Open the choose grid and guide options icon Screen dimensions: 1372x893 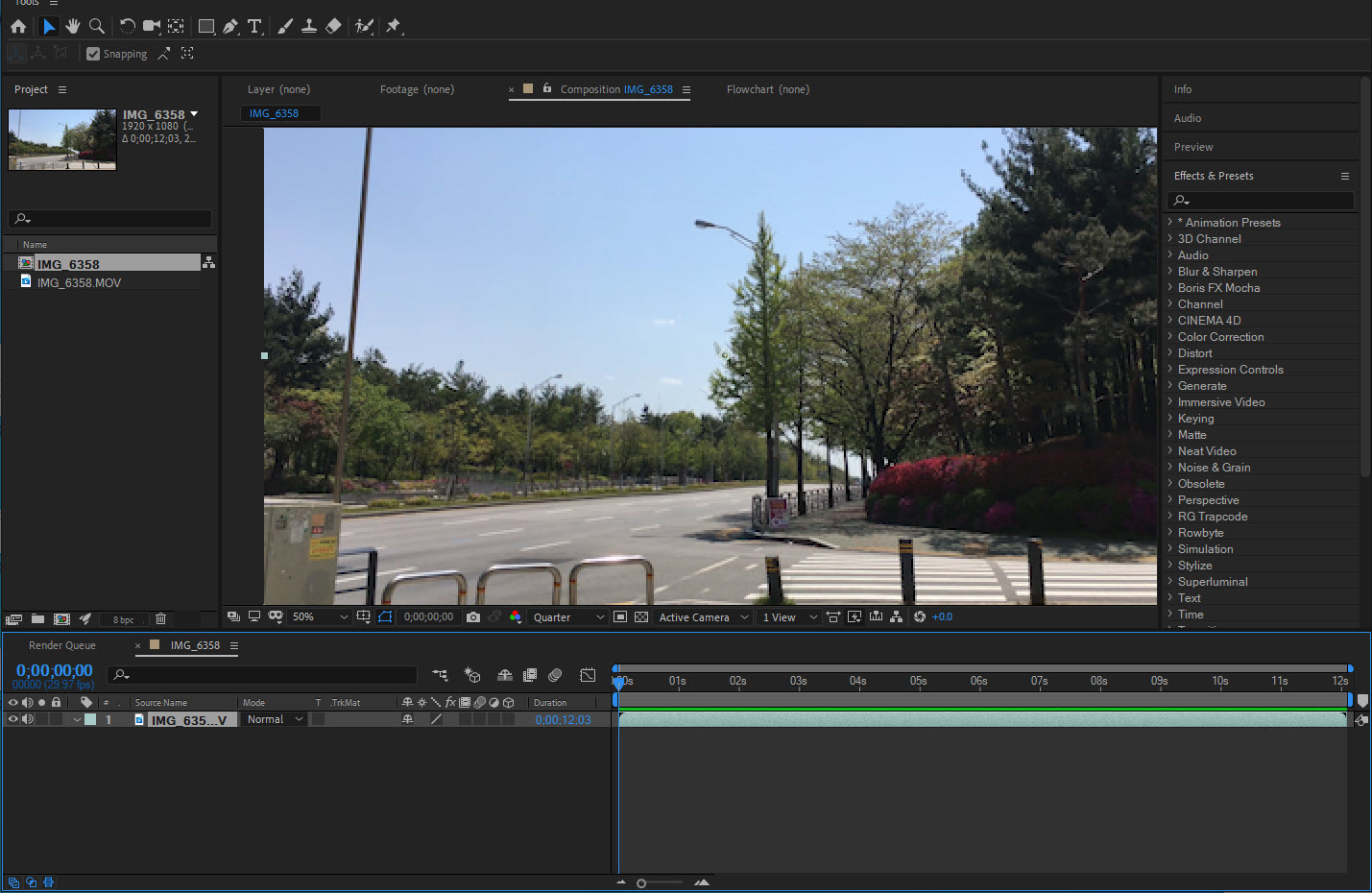pyautogui.click(x=363, y=616)
